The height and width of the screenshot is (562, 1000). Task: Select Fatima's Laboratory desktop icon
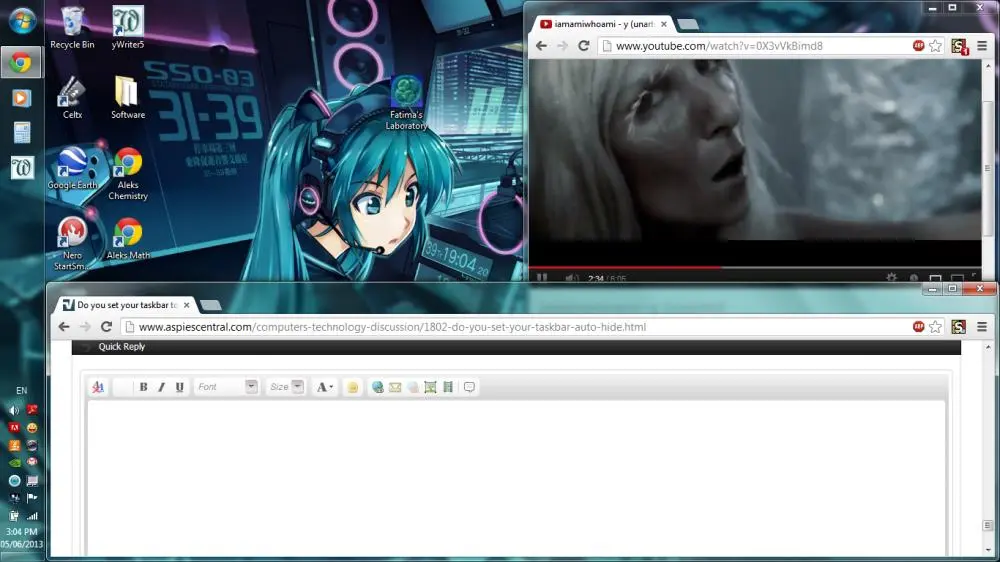pyautogui.click(x=406, y=103)
